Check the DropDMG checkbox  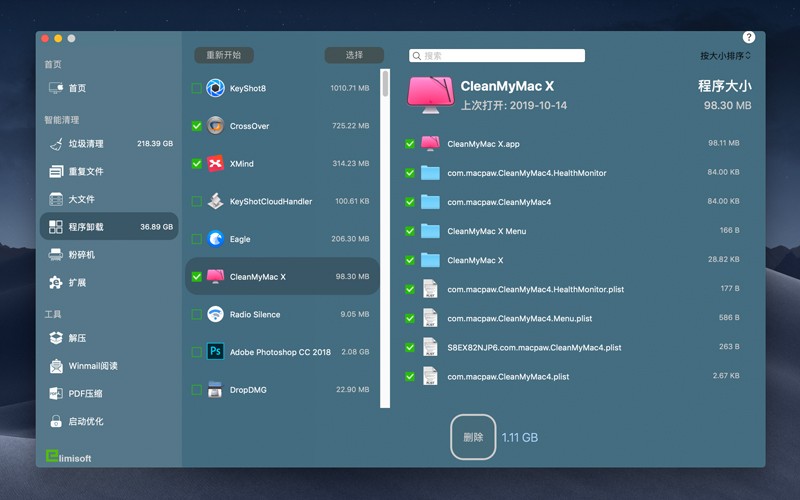pyautogui.click(x=196, y=390)
